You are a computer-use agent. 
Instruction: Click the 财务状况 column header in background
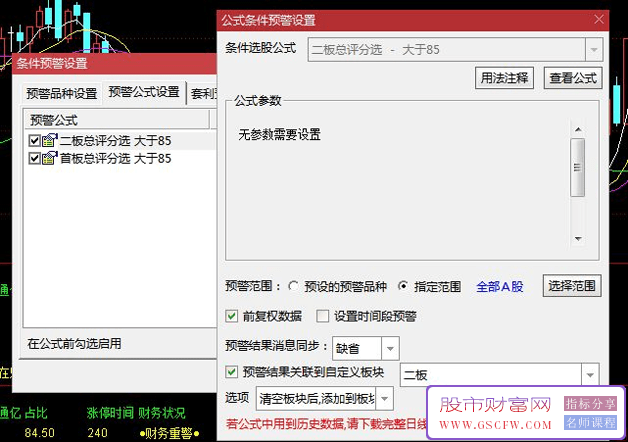click(x=162, y=413)
